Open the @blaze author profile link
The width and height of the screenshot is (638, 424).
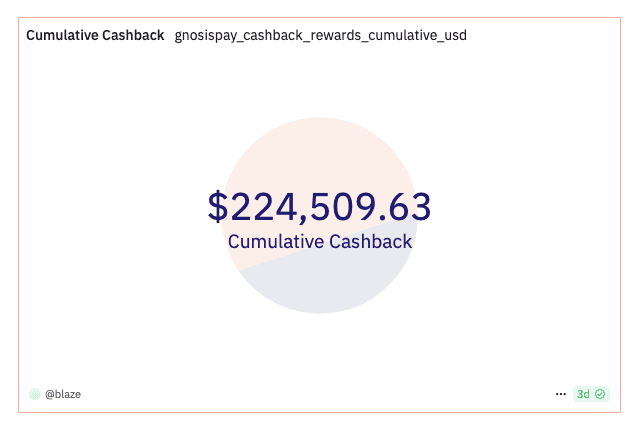point(63,394)
